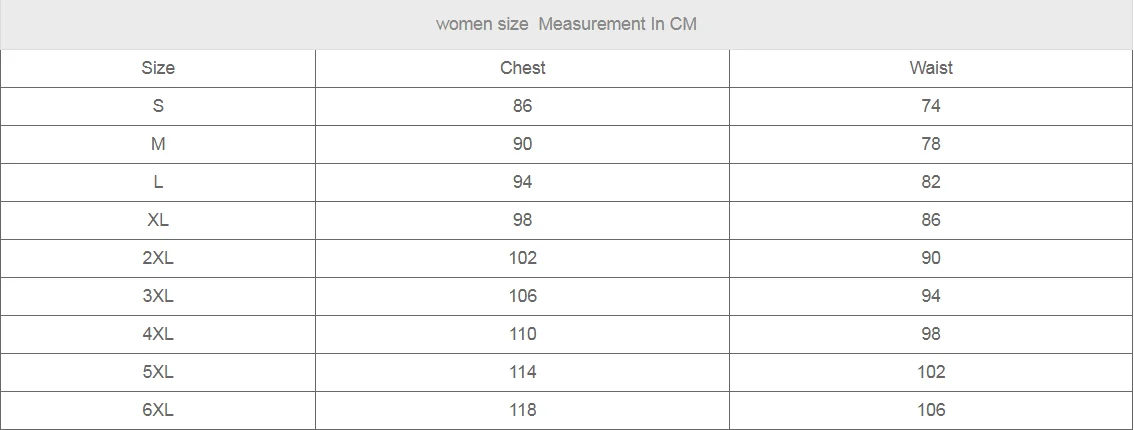The image size is (1134, 430).
Task: Select the Waist column header
Action: tap(931, 68)
